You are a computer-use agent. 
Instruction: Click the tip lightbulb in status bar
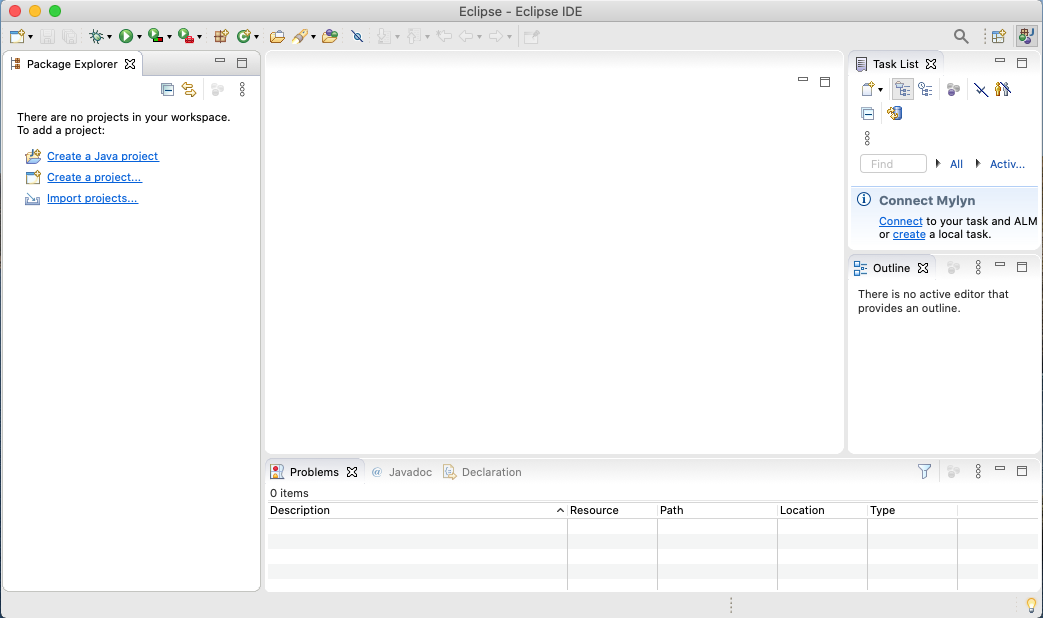pos(1031,605)
